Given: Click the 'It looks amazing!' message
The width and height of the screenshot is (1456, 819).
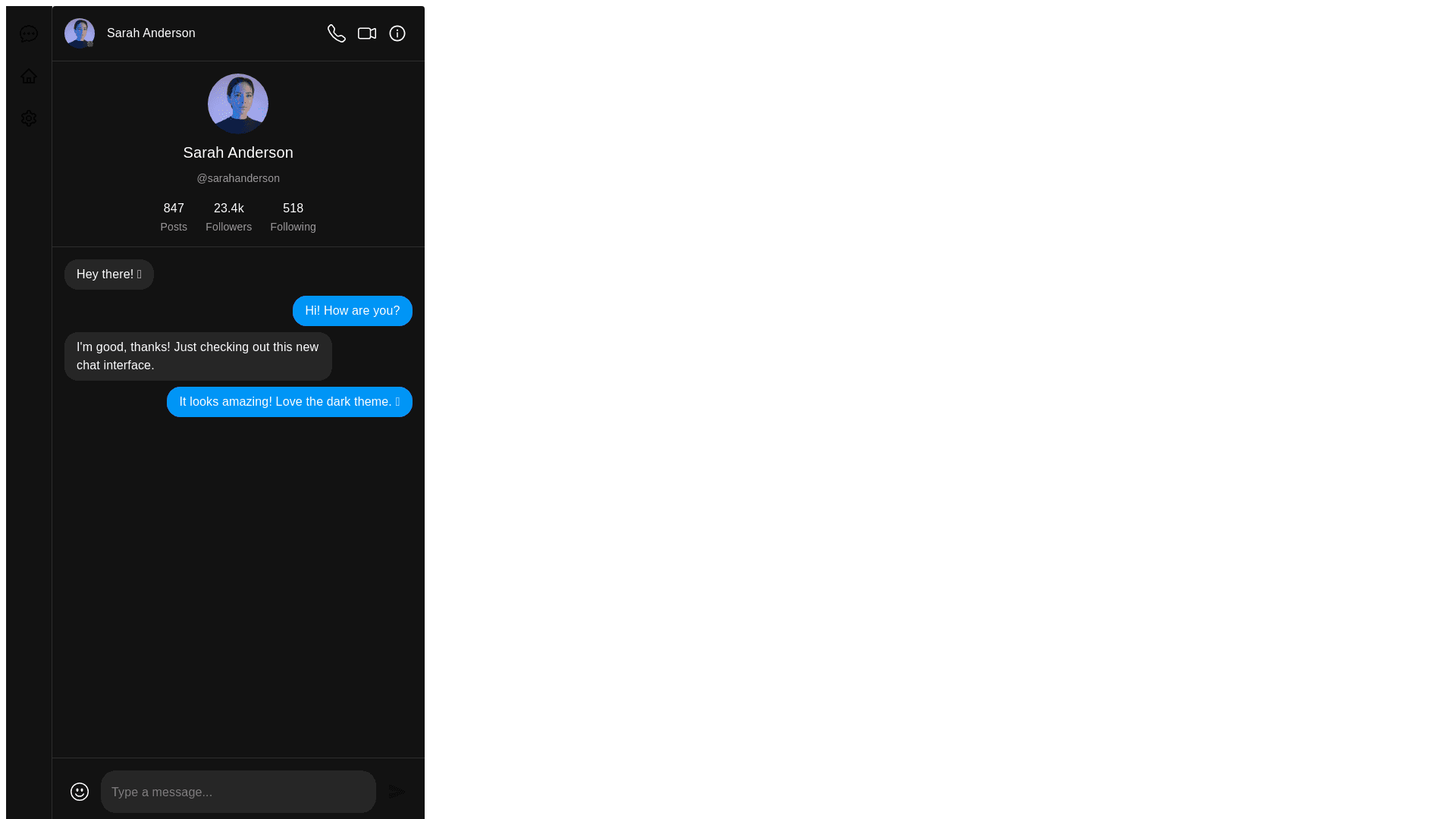Looking at the screenshot, I should 290,402.
